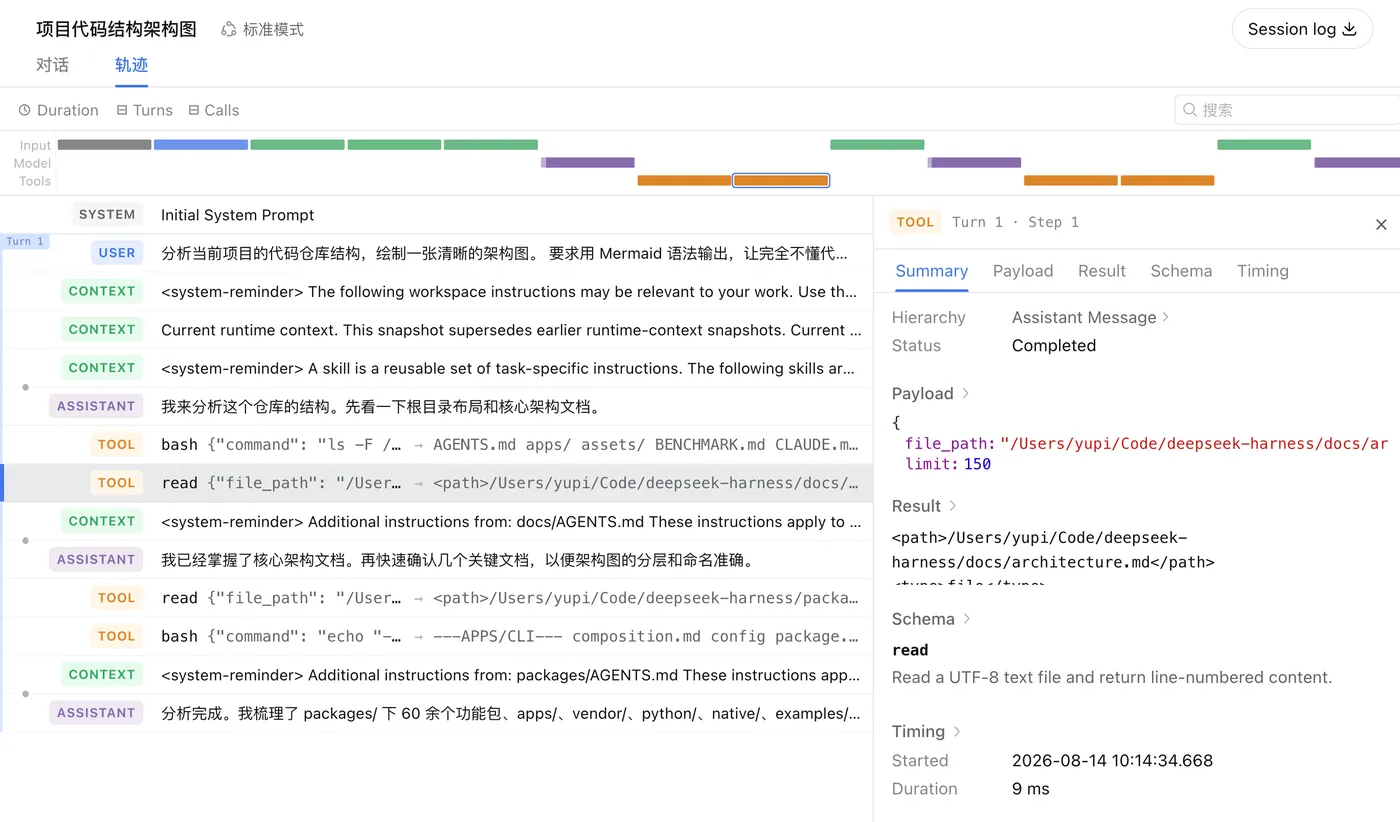This screenshot has height=822, width=1400.
Task: Open the workspace instructions CONTEXT row
Action: pos(436,291)
